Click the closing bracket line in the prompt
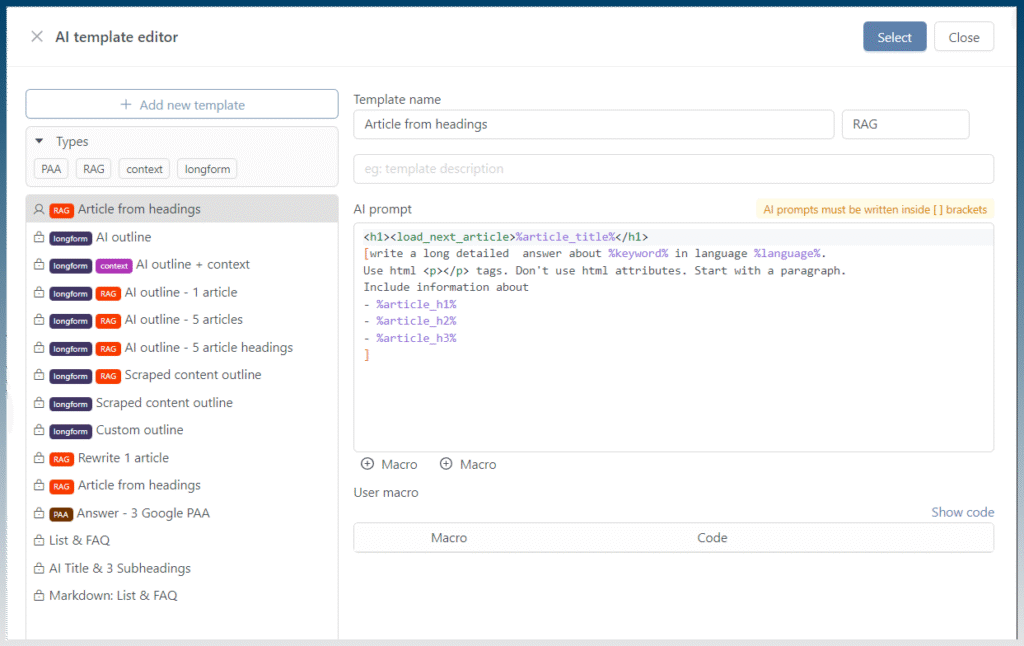The width and height of the screenshot is (1024, 646). coord(367,355)
